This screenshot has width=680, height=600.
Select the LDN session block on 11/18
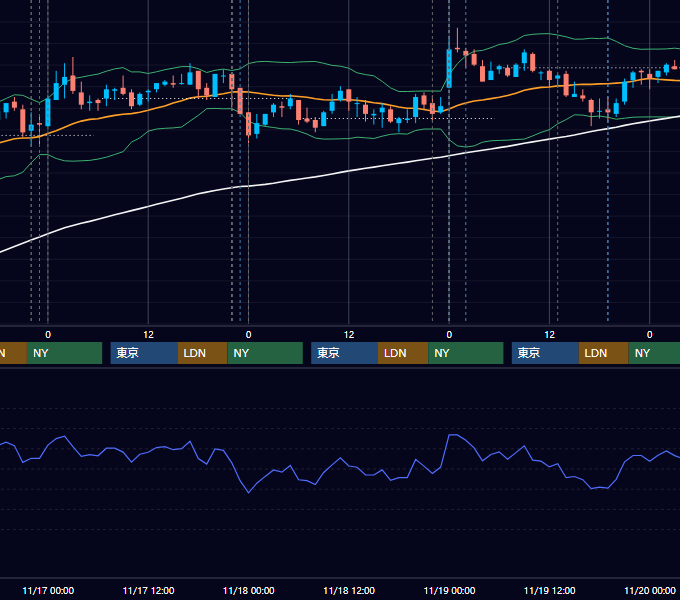(x=403, y=353)
